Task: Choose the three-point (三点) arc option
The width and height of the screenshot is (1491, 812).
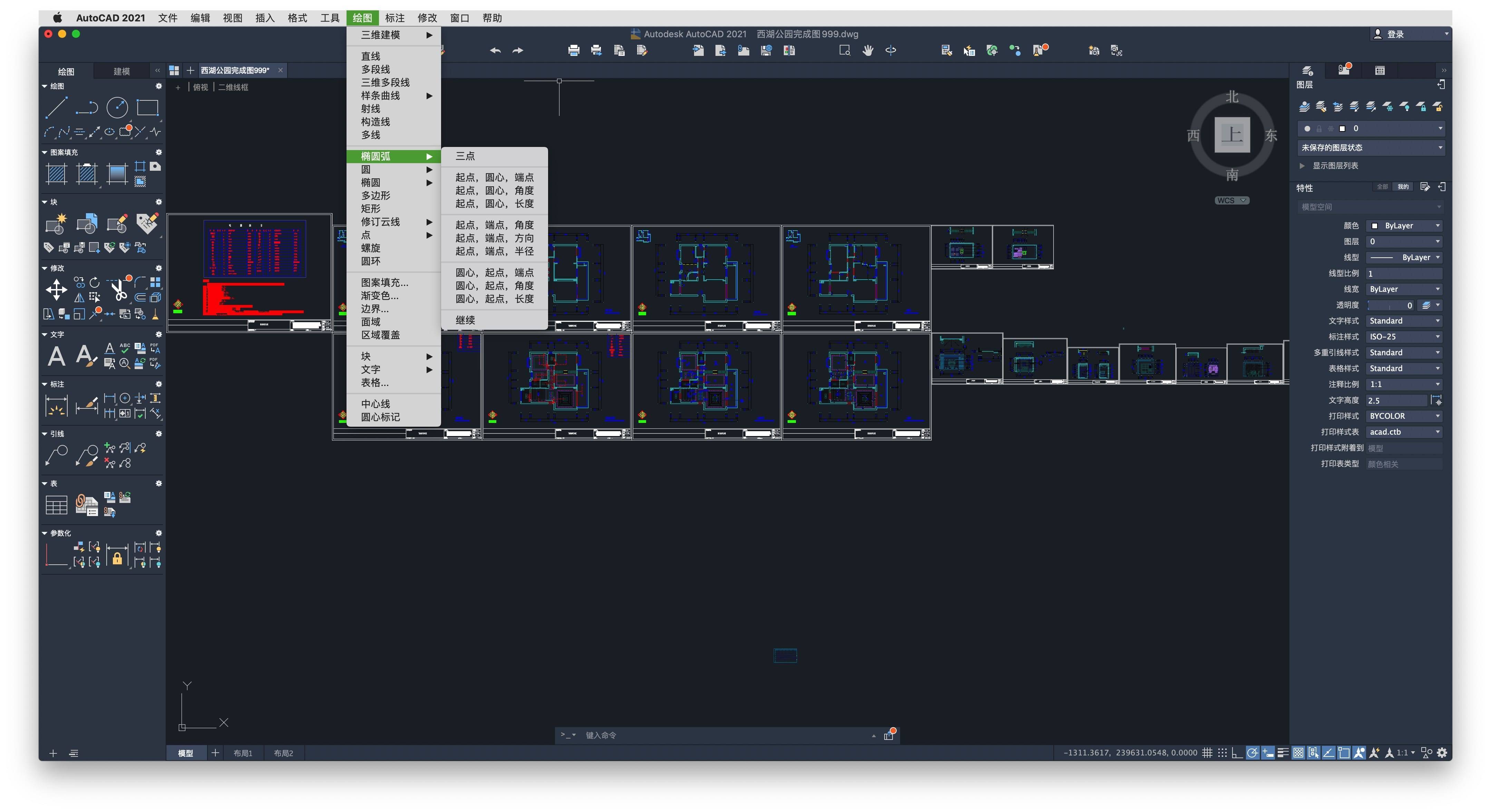Action: tap(465, 156)
